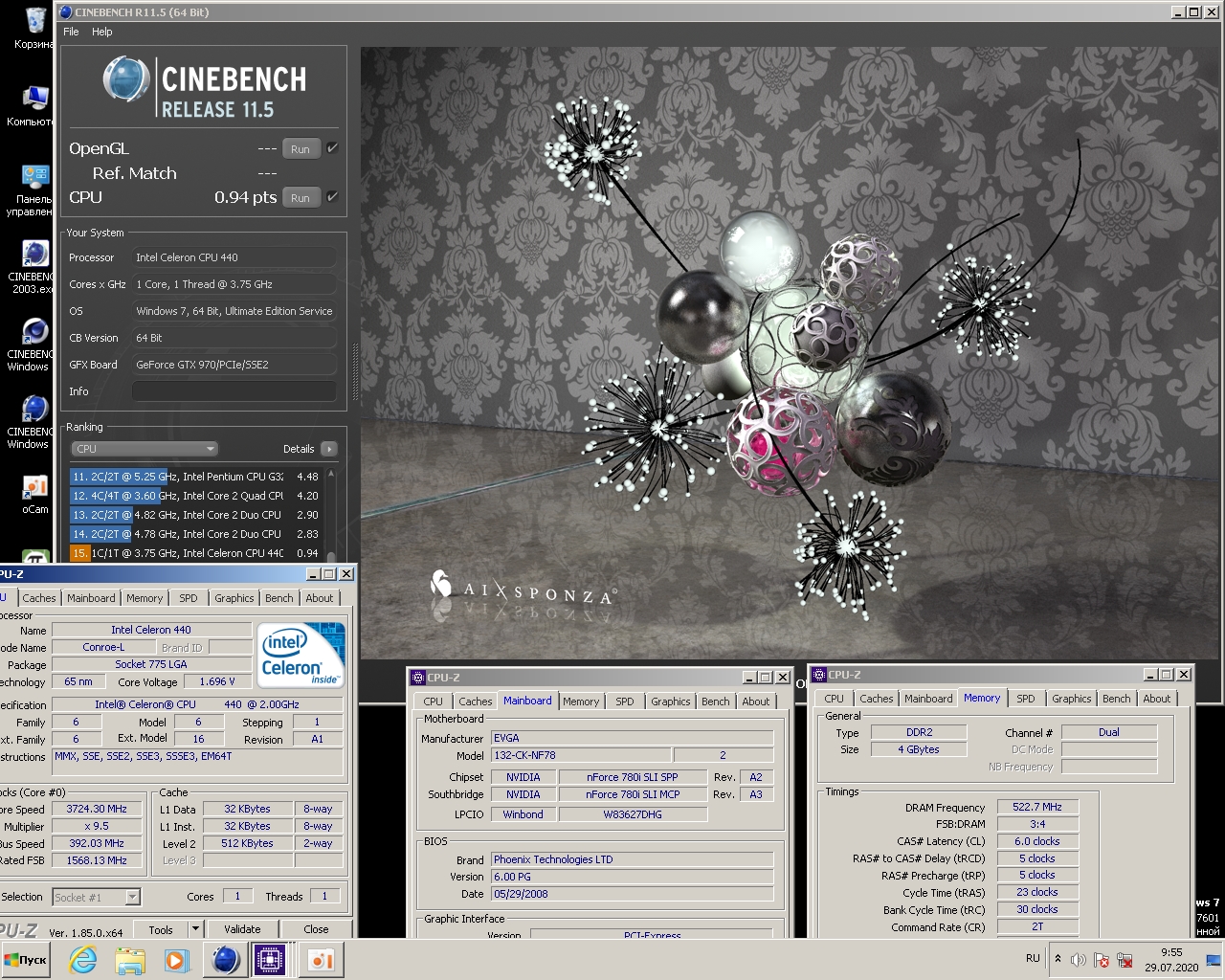Expand ranking Details arrow
The height and width of the screenshot is (980, 1225).
pyautogui.click(x=329, y=449)
